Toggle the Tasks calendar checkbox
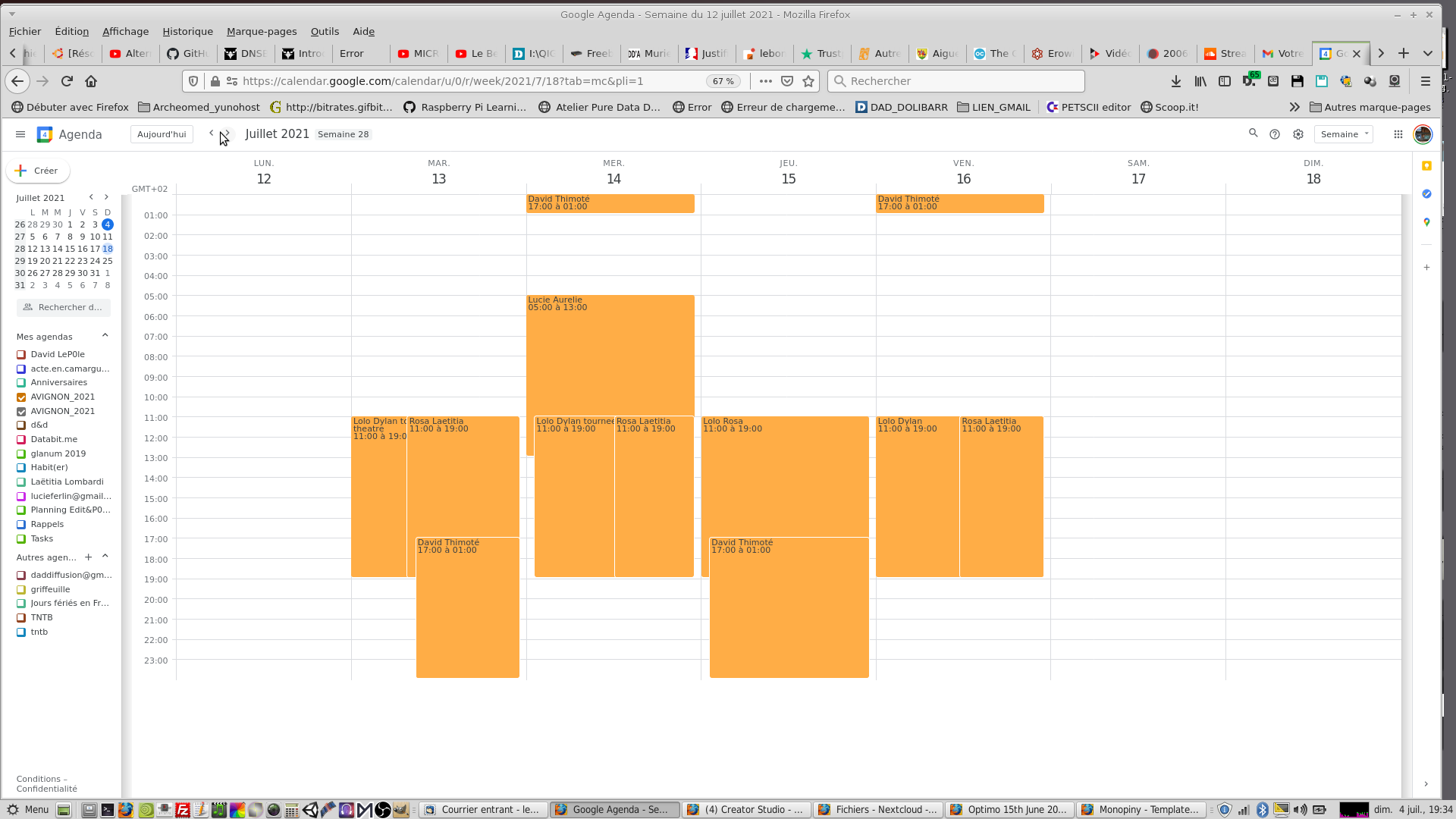1456x819 pixels. (21, 539)
